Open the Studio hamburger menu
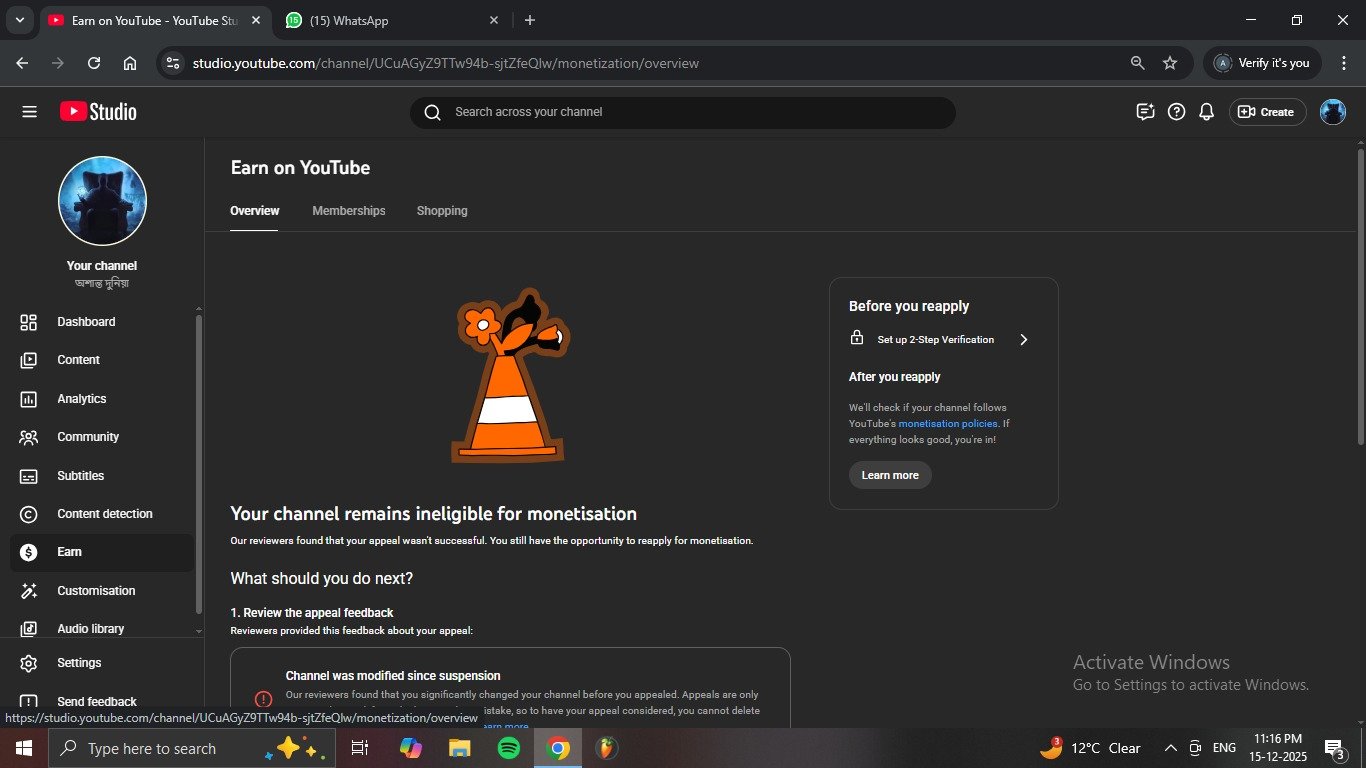This screenshot has height=768, width=1366. (29, 112)
